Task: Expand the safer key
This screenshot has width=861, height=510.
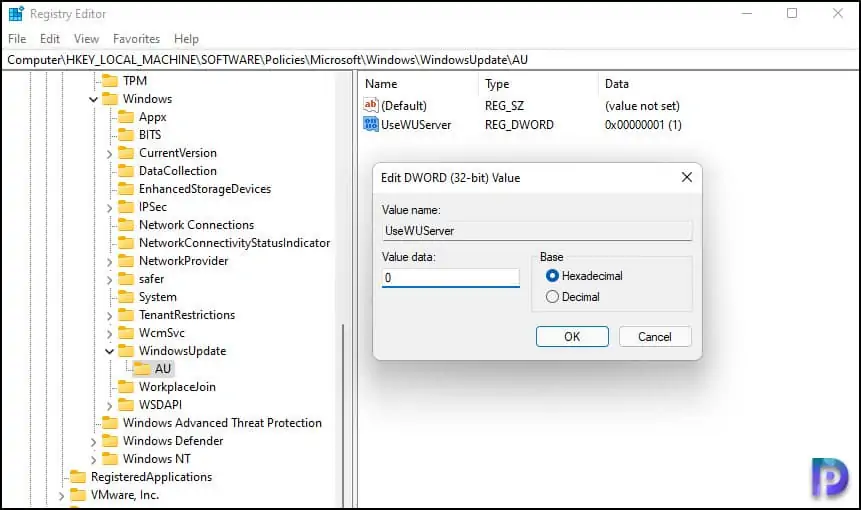Action: click(x=109, y=280)
